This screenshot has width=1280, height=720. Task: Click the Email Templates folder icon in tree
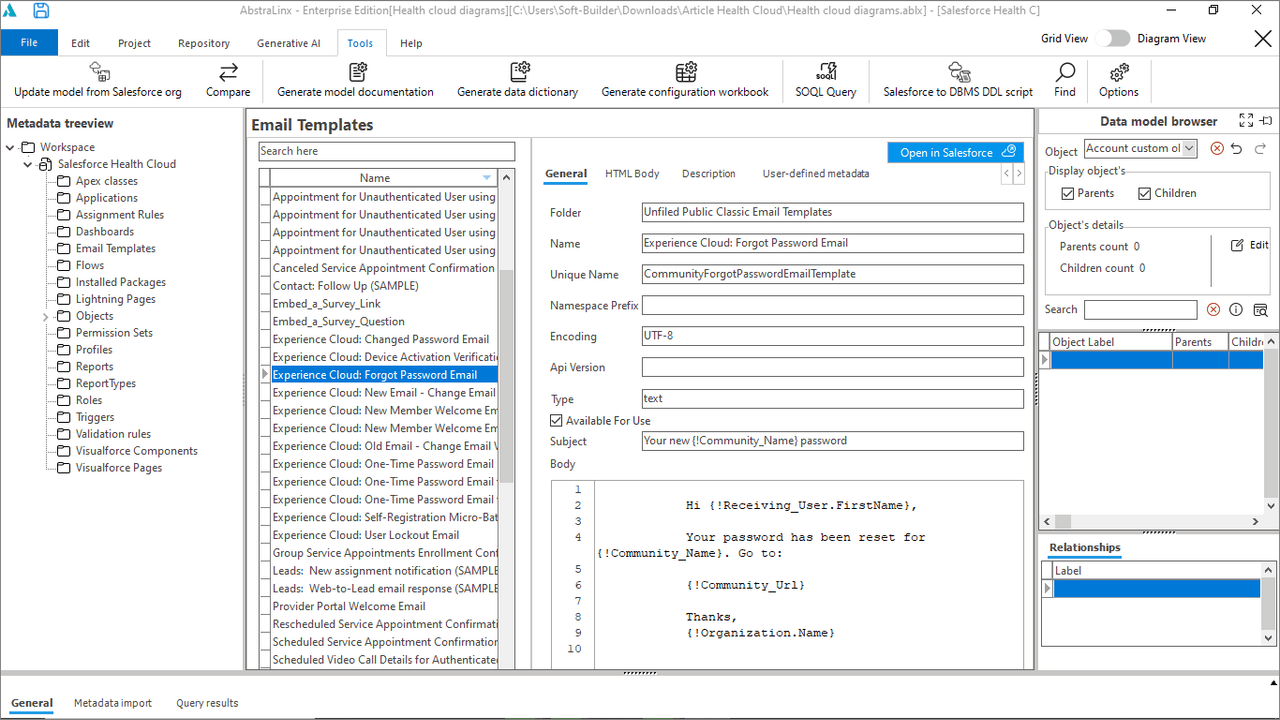click(64, 248)
